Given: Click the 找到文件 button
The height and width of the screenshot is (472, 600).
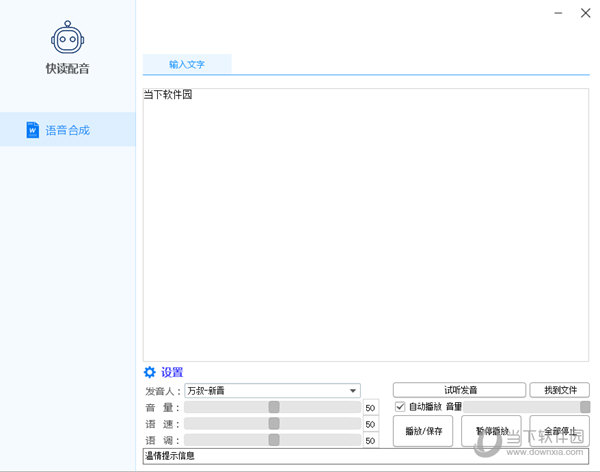Looking at the screenshot, I should [560, 390].
